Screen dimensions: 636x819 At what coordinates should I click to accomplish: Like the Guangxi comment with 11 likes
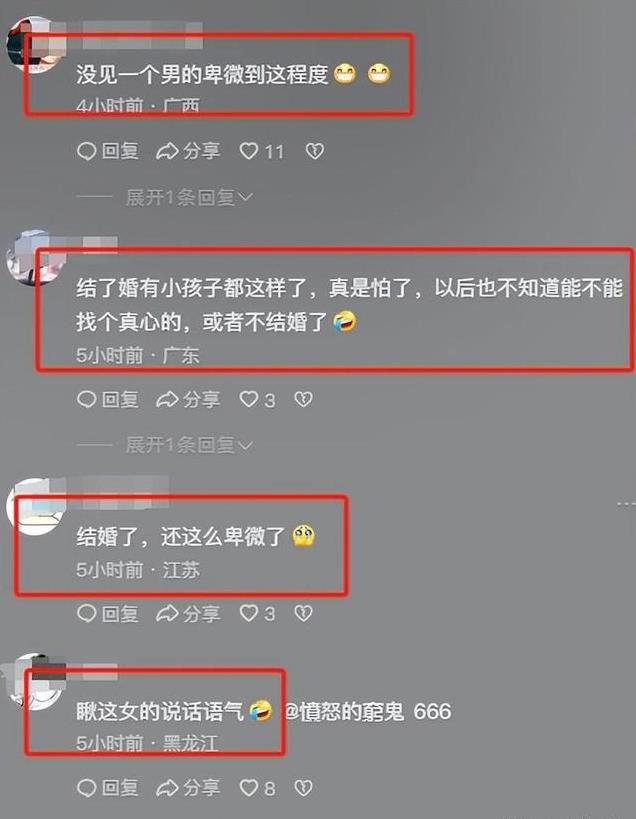click(x=262, y=151)
